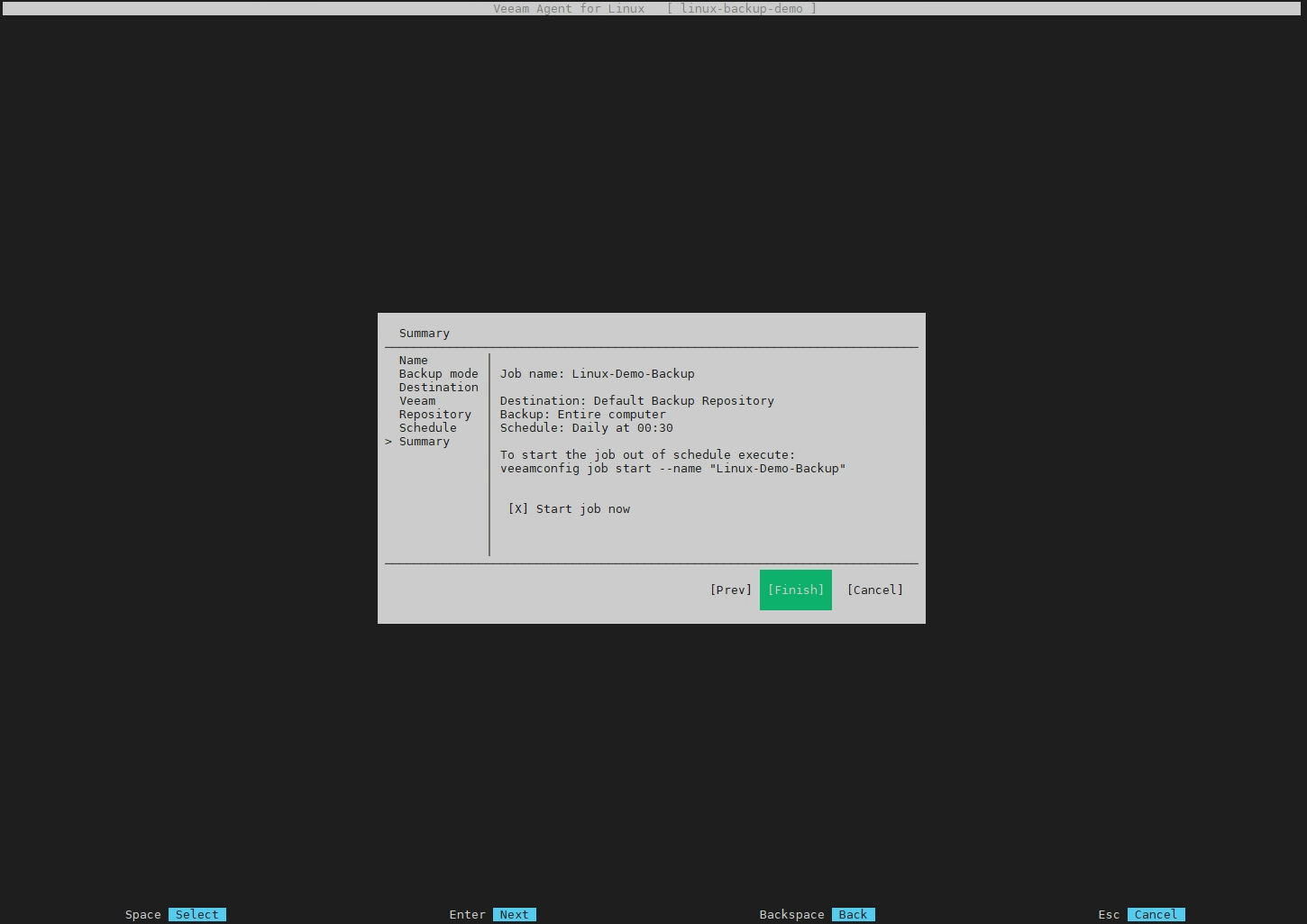Viewport: 1307px width, 924px height.
Task: Click the Back hint beside Backspace
Action: [x=853, y=914]
